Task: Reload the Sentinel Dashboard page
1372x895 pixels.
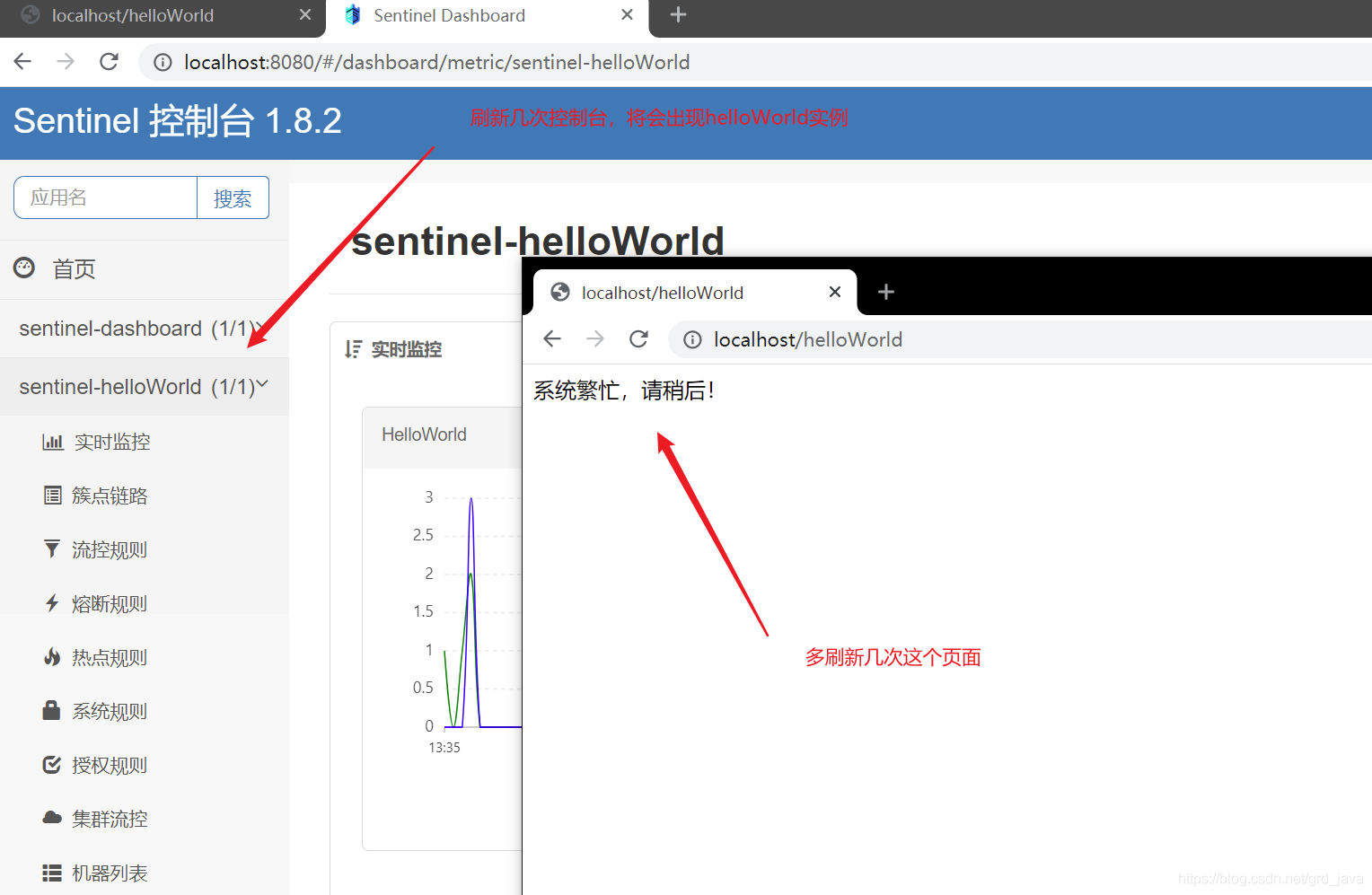Action: click(x=109, y=61)
